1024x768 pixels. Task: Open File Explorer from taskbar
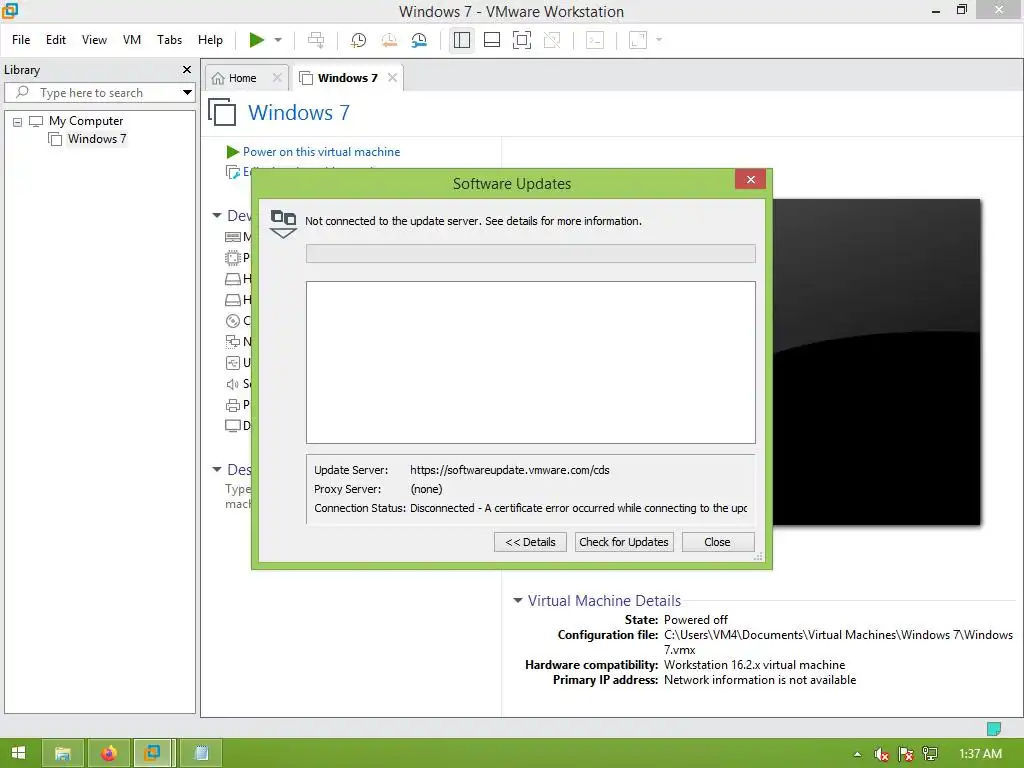63,753
